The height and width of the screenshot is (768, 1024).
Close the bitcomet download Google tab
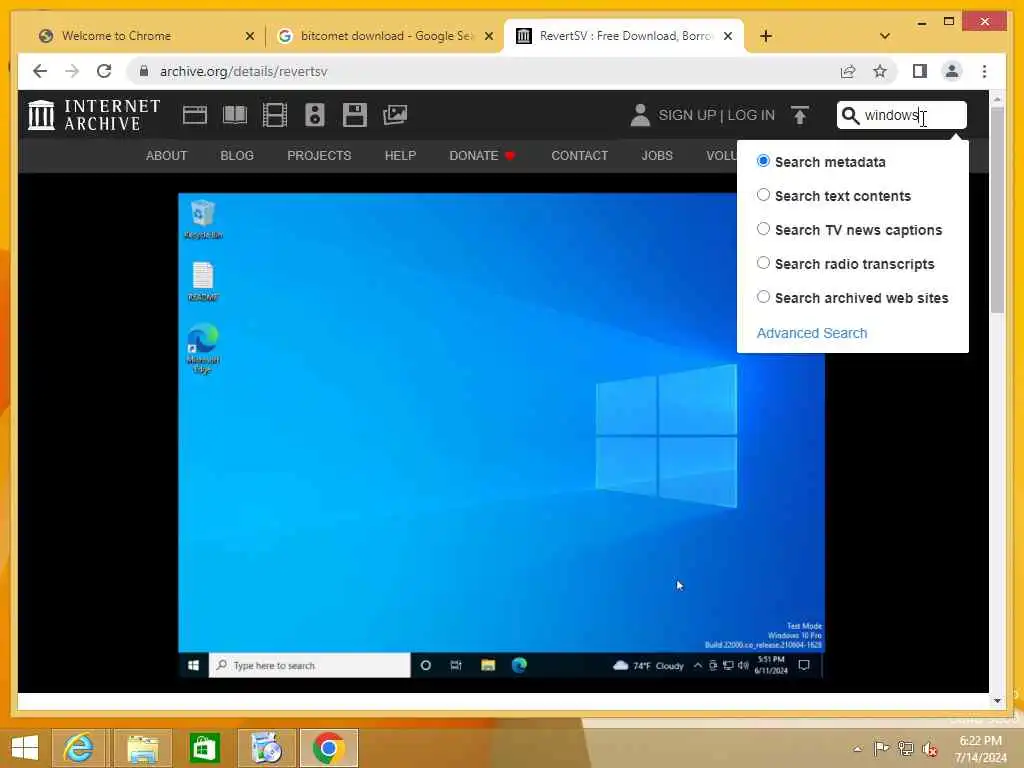[488, 36]
